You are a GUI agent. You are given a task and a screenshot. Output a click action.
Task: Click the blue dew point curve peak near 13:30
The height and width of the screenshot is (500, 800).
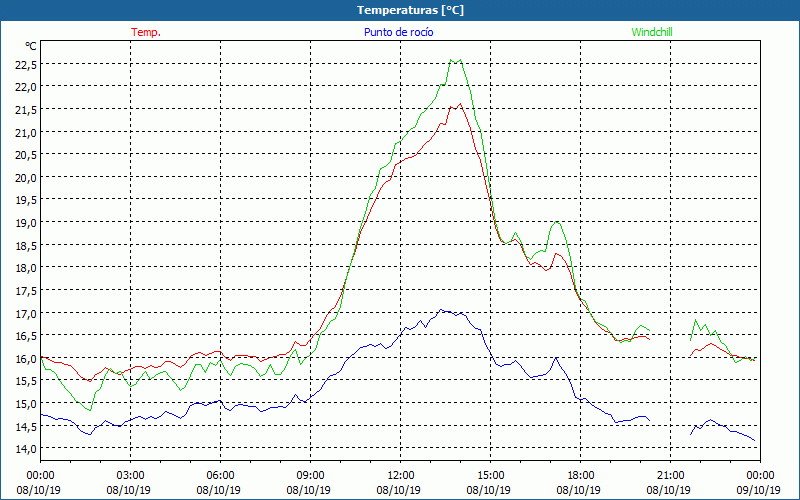pyautogui.click(x=442, y=310)
